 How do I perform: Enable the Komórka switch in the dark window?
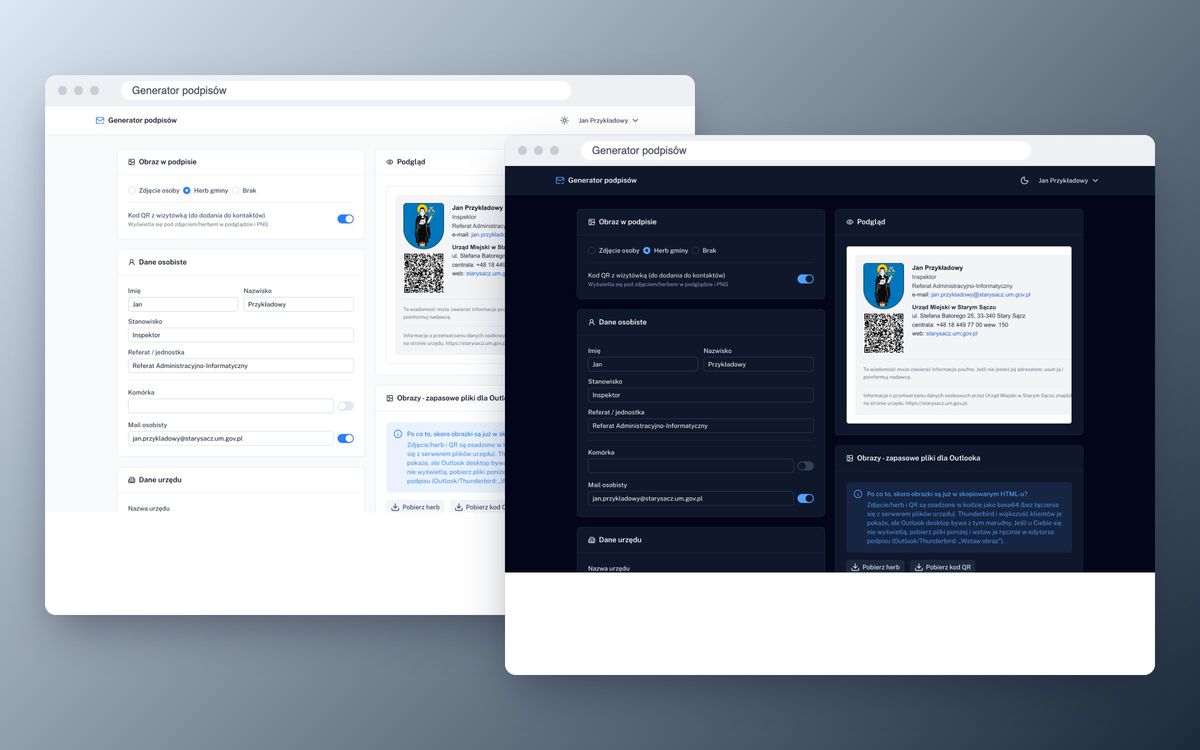(x=805, y=466)
